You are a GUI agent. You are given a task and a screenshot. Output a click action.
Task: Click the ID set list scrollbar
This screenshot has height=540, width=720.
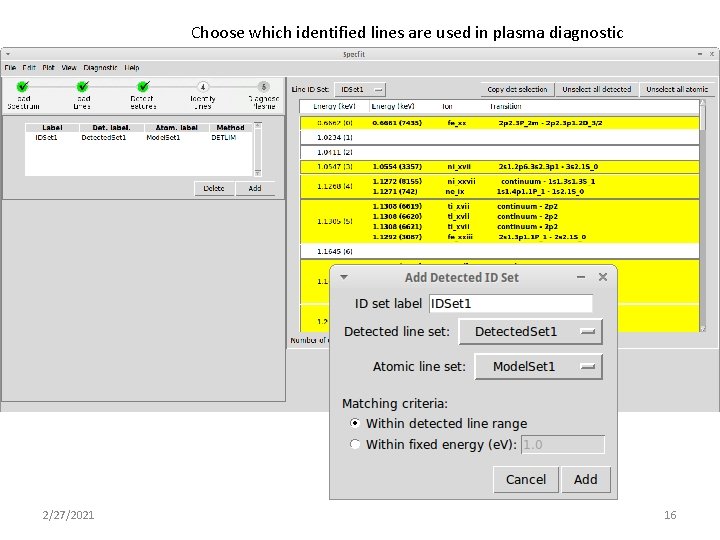[258, 149]
